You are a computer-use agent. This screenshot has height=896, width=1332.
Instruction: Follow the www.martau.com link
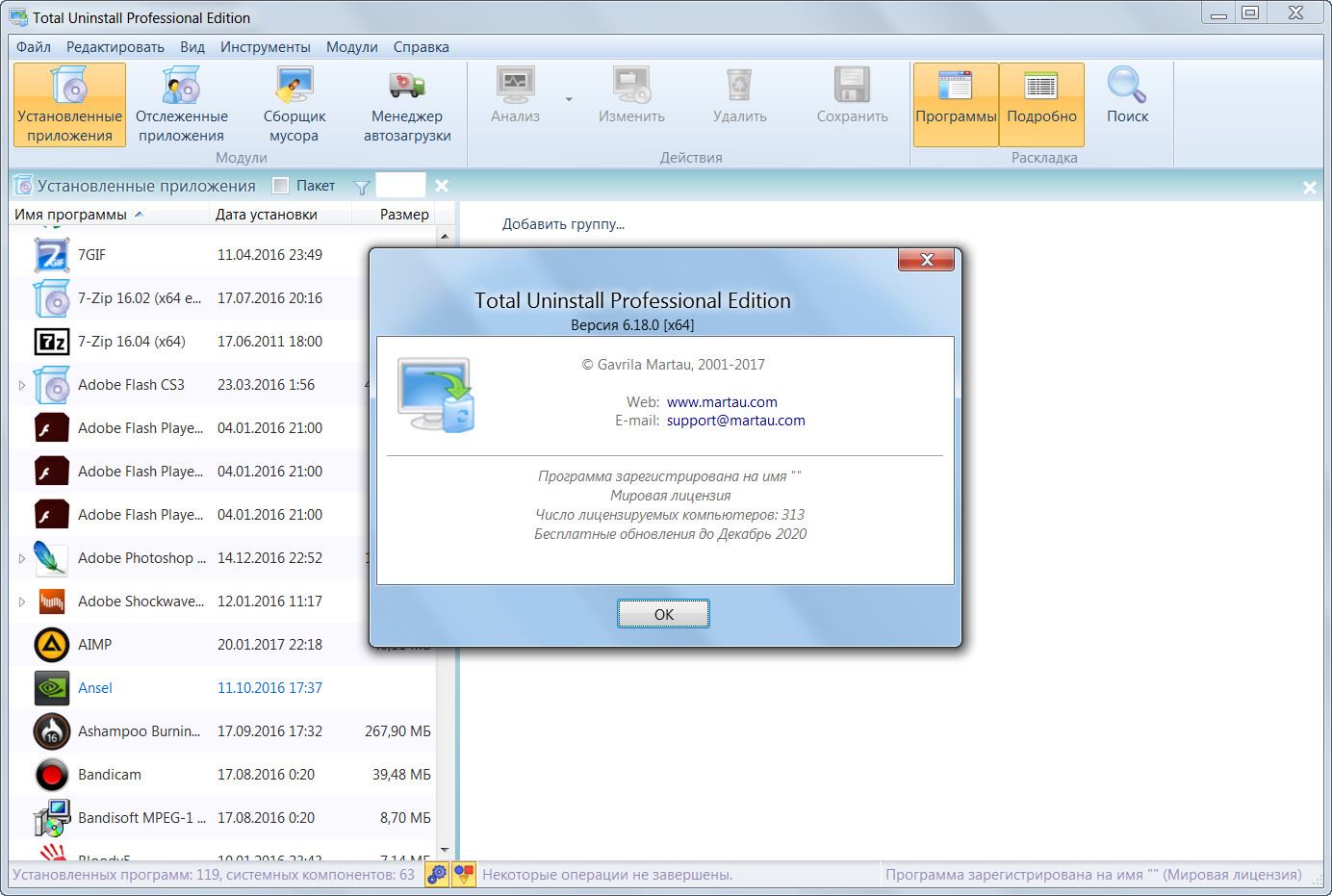click(x=722, y=402)
